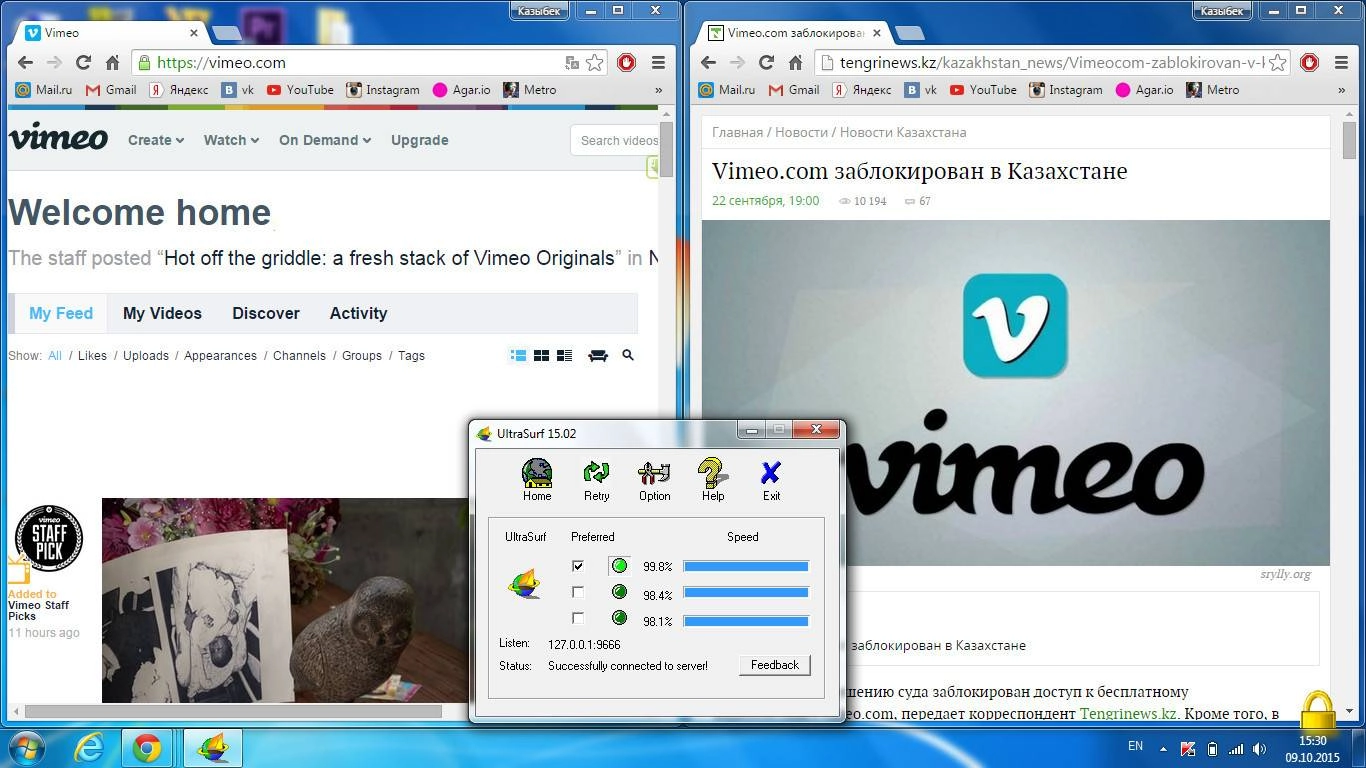Filter feed by Appearances

click(220, 355)
